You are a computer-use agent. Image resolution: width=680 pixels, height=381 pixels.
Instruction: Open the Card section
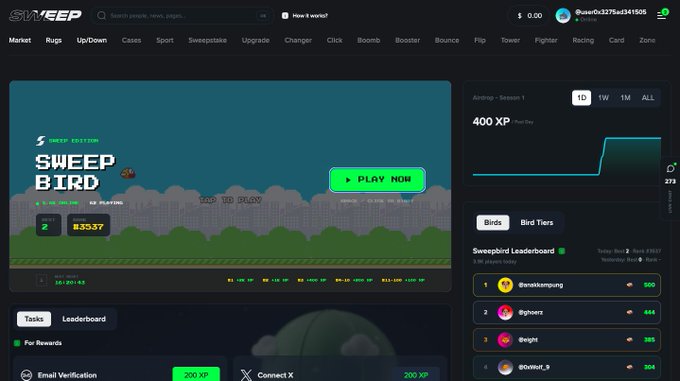coord(616,40)
